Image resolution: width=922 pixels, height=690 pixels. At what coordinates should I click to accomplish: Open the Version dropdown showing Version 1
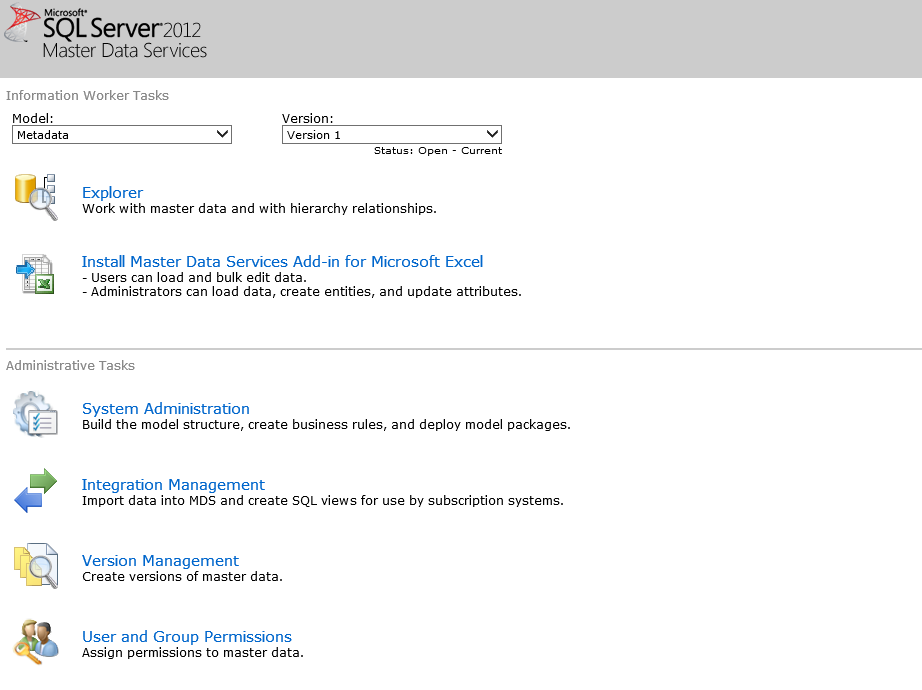[392, 135]
